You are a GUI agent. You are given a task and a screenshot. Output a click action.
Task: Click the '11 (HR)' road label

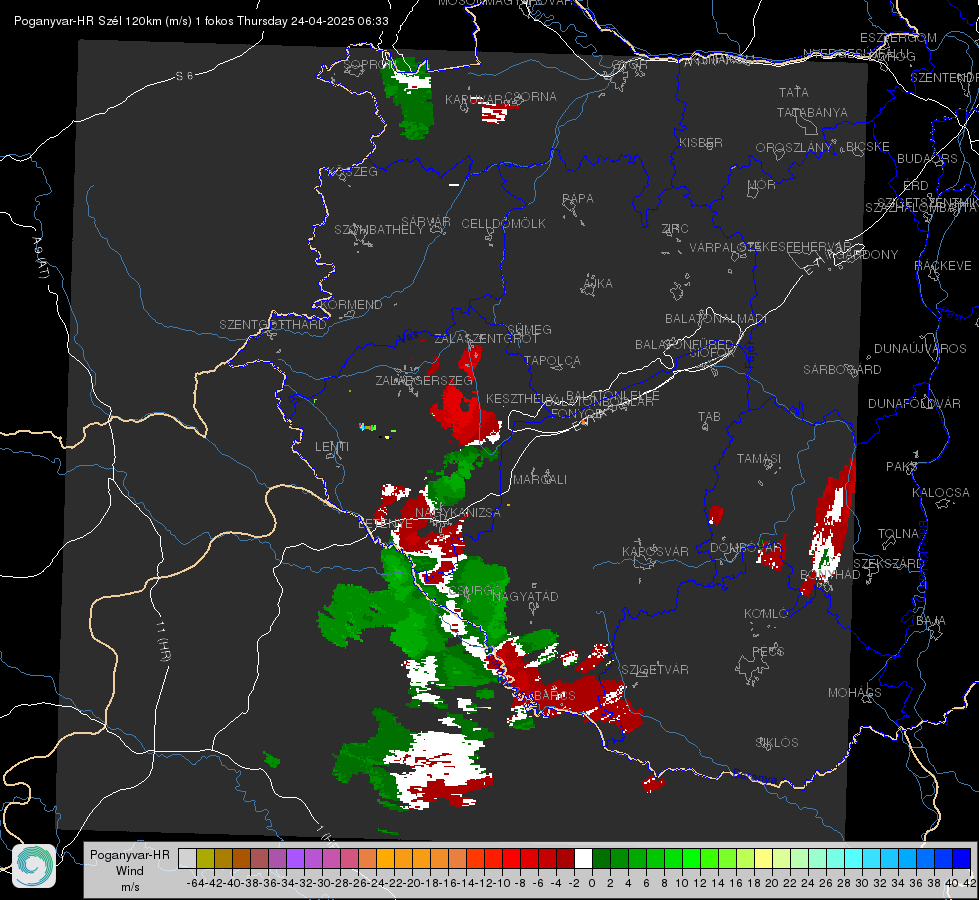click(164, 643)
